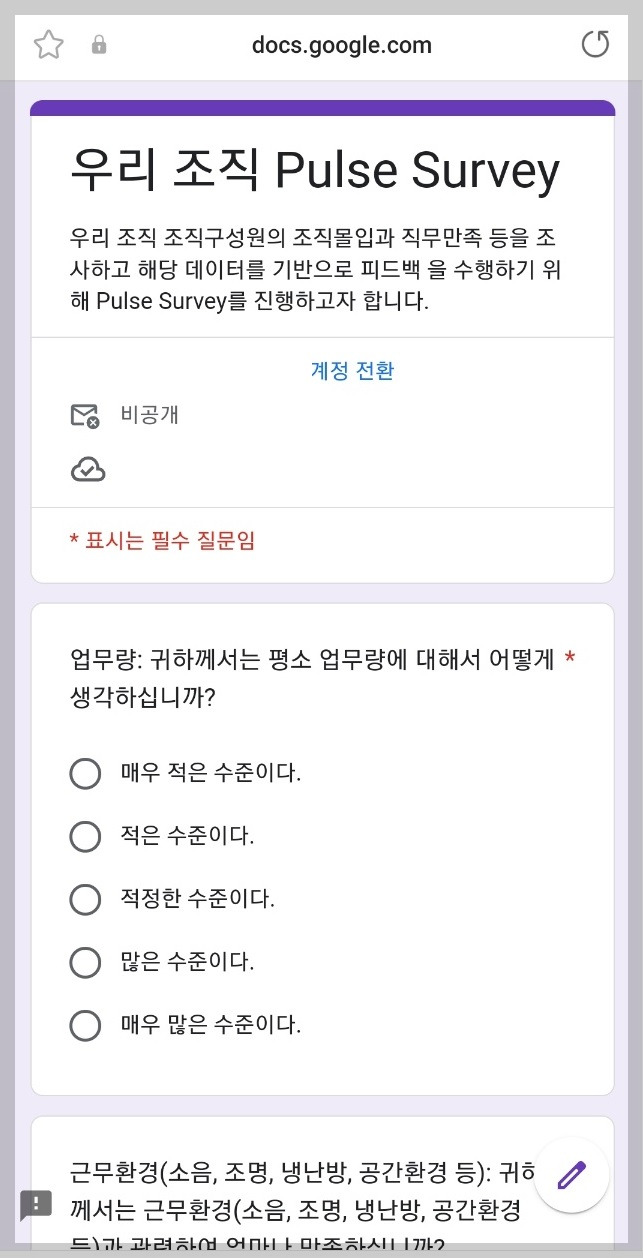Click the '계정 전환' link
The width and height of the screenshot is (643, 1258).
click(352, 371)
